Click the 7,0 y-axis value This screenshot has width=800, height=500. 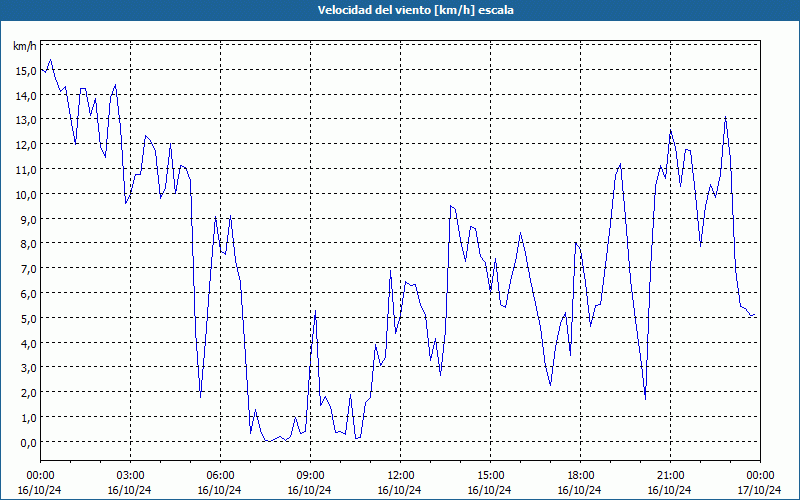29,269
